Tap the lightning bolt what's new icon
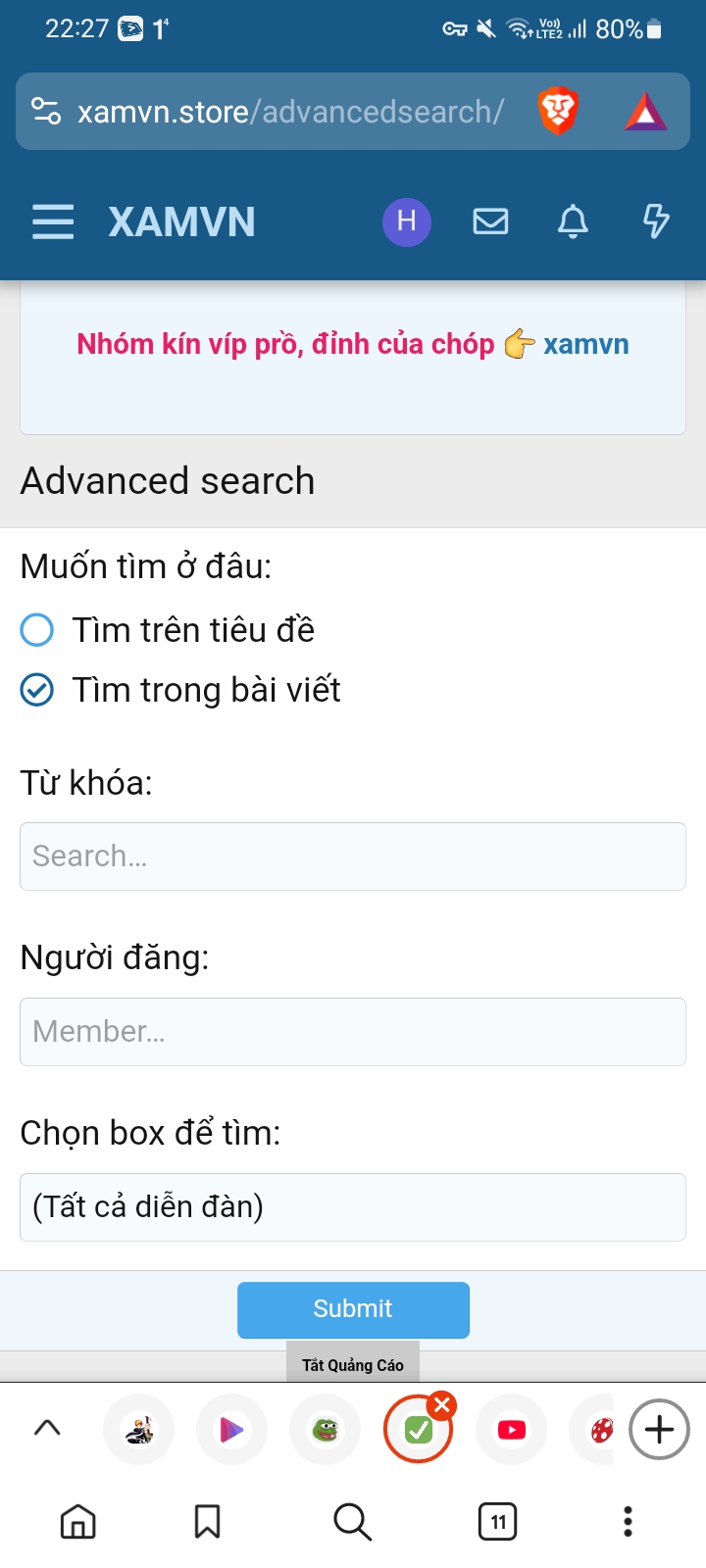 pyautogui.click(x=656, y=221)
